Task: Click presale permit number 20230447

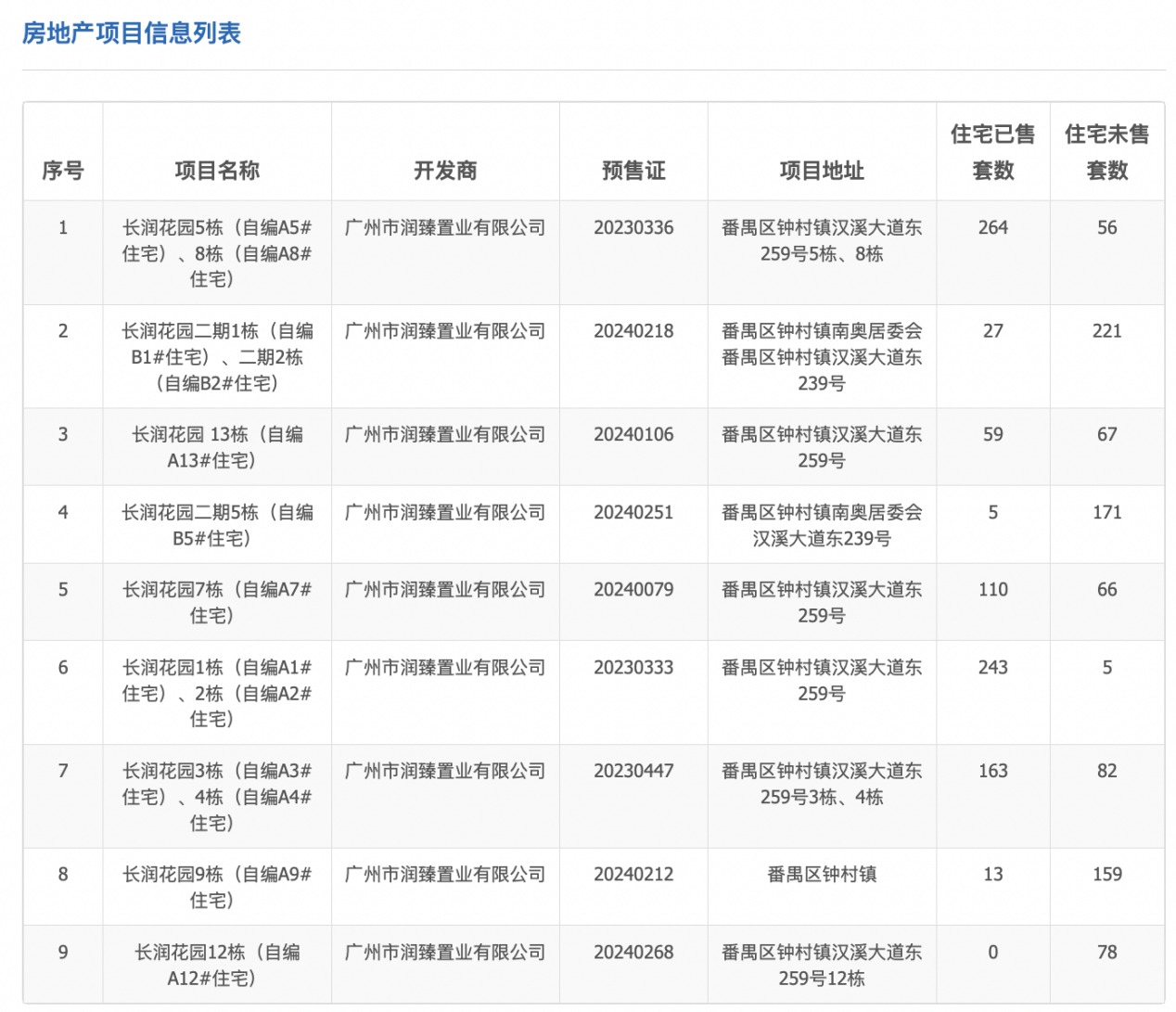Action: (x=633, y=771)
